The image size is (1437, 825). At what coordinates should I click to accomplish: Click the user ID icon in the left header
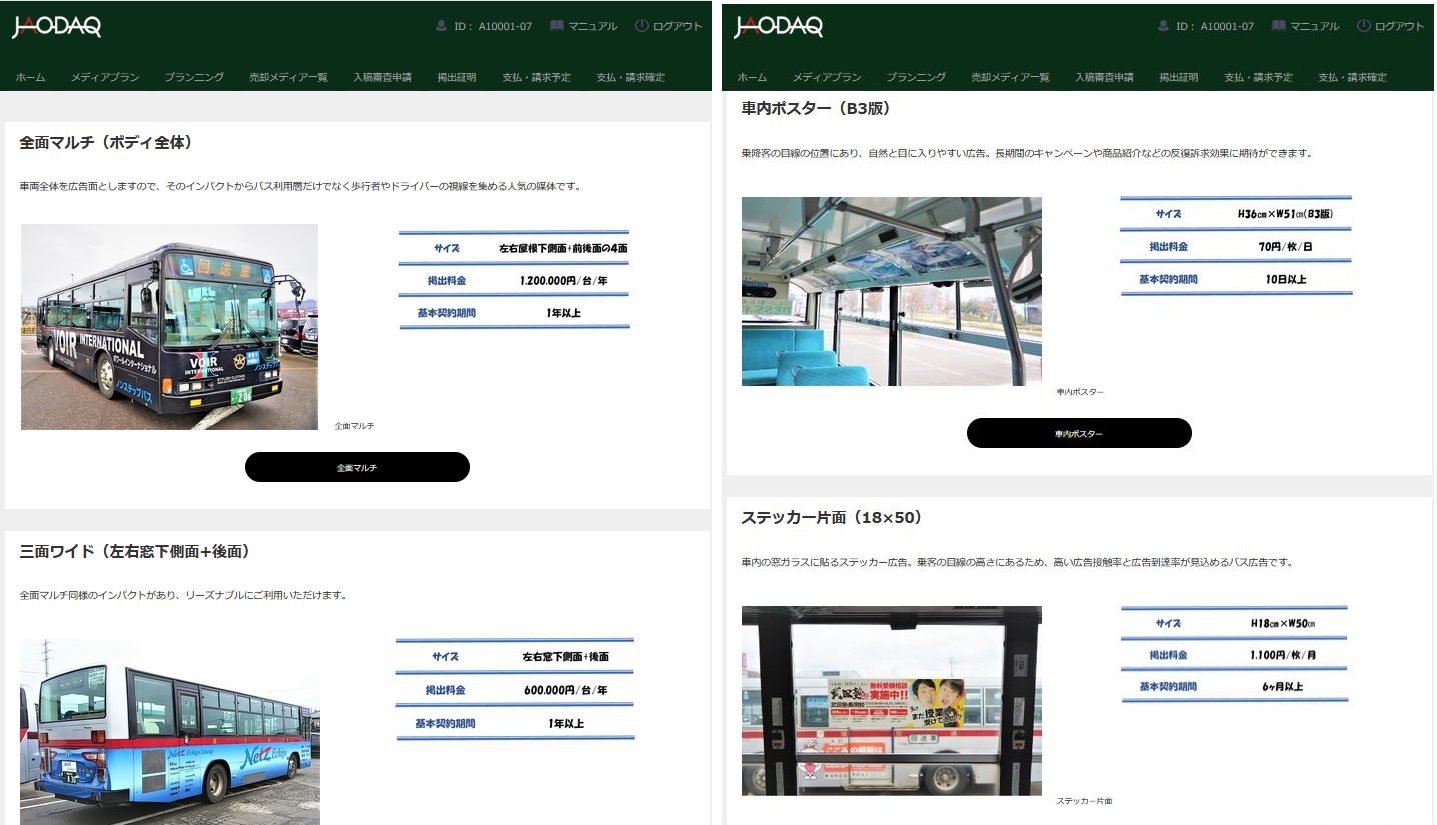click(442, 26)
